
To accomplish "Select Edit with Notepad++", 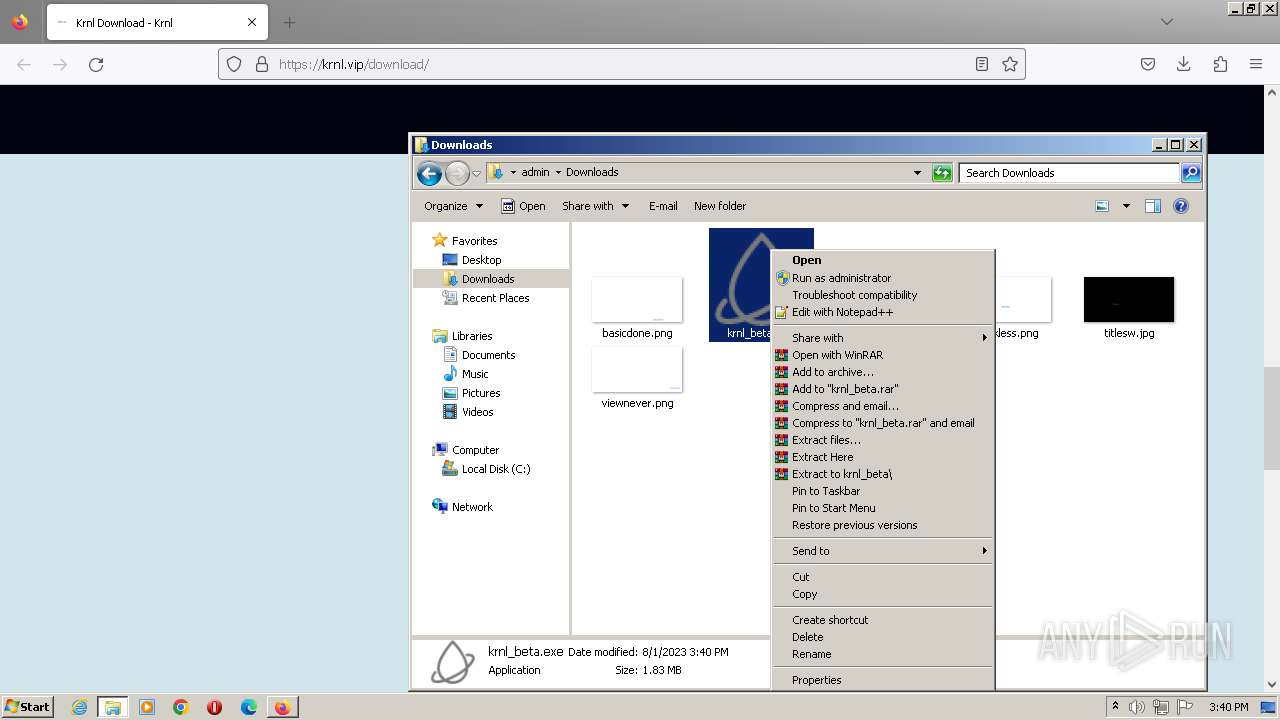I will click(x=884, y=312).
